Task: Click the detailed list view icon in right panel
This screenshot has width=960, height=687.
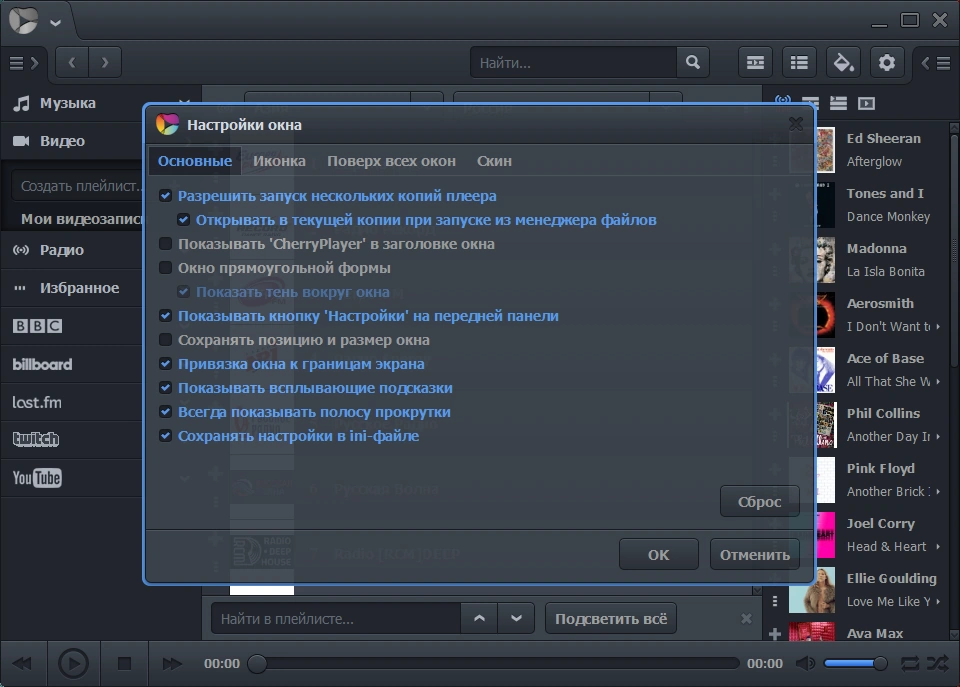Action: [838, 103]
